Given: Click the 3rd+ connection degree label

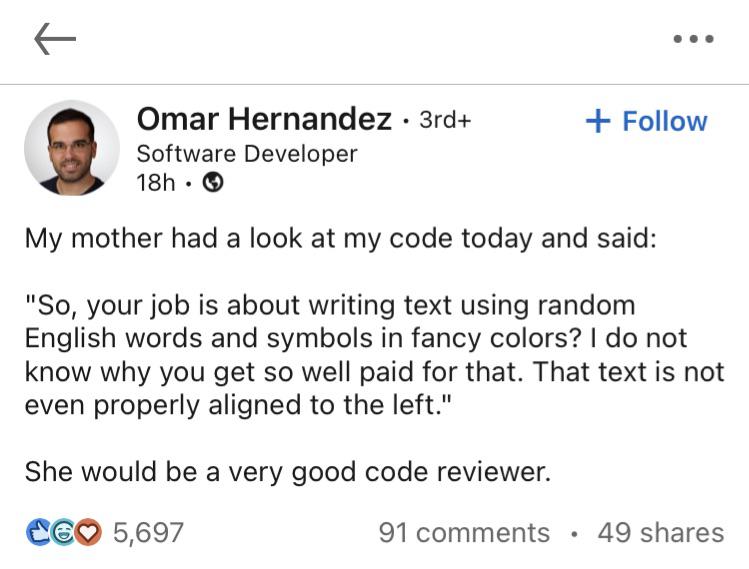Looking at the screenshot, I should coord(444,120).
